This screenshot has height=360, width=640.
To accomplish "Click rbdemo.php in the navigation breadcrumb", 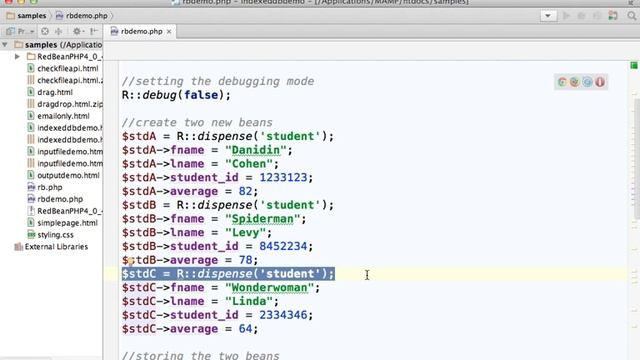I will click(82, 16).
